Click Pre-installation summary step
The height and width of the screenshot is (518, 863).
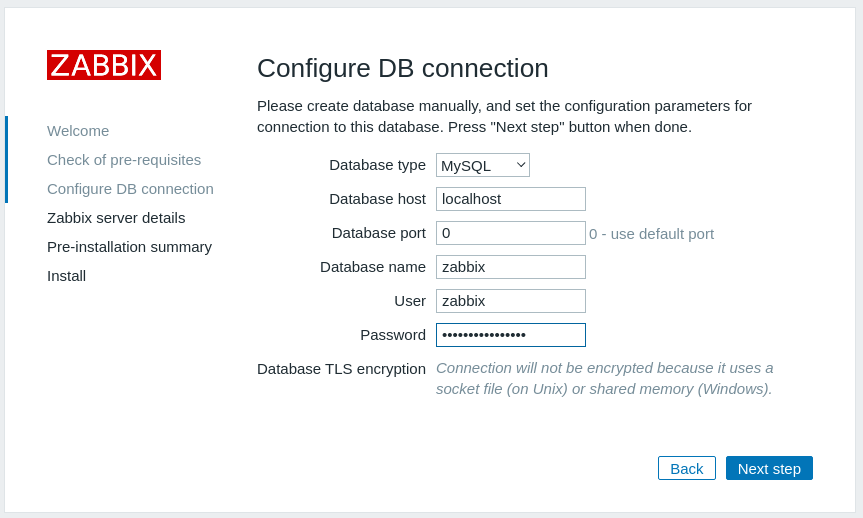(129, 247)
